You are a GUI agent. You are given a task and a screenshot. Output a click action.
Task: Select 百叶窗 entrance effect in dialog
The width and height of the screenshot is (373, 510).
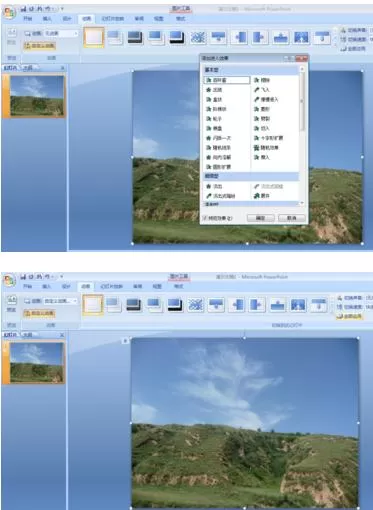[227, 80]
